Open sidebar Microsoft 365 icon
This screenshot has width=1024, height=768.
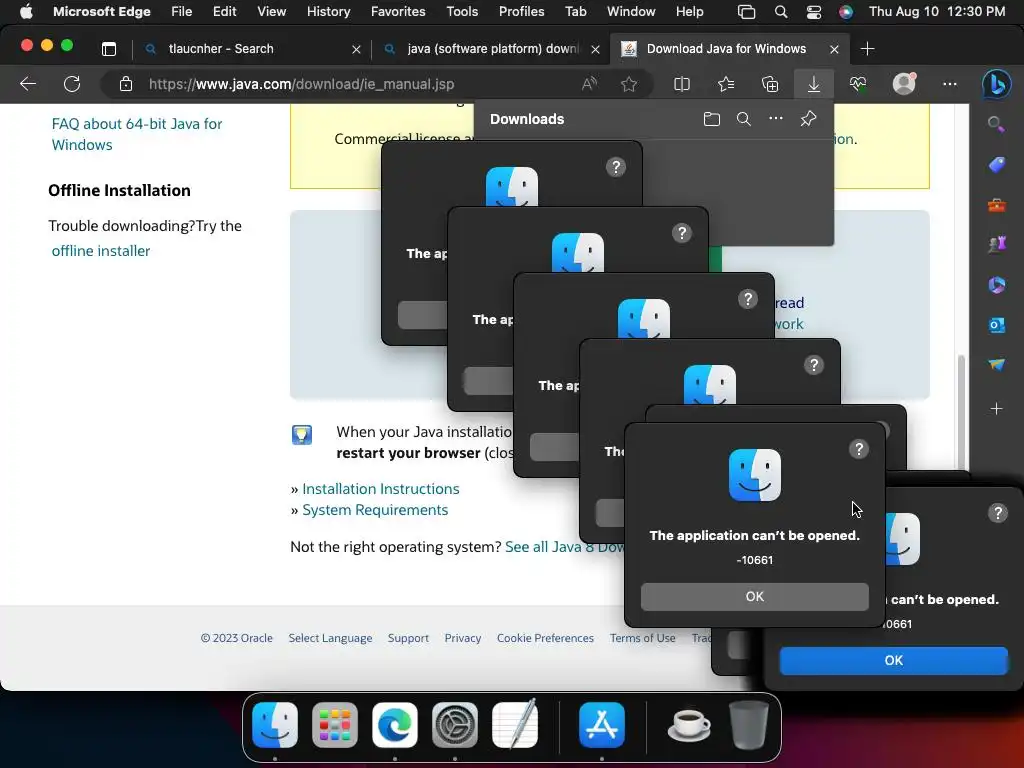click(997, 285)
